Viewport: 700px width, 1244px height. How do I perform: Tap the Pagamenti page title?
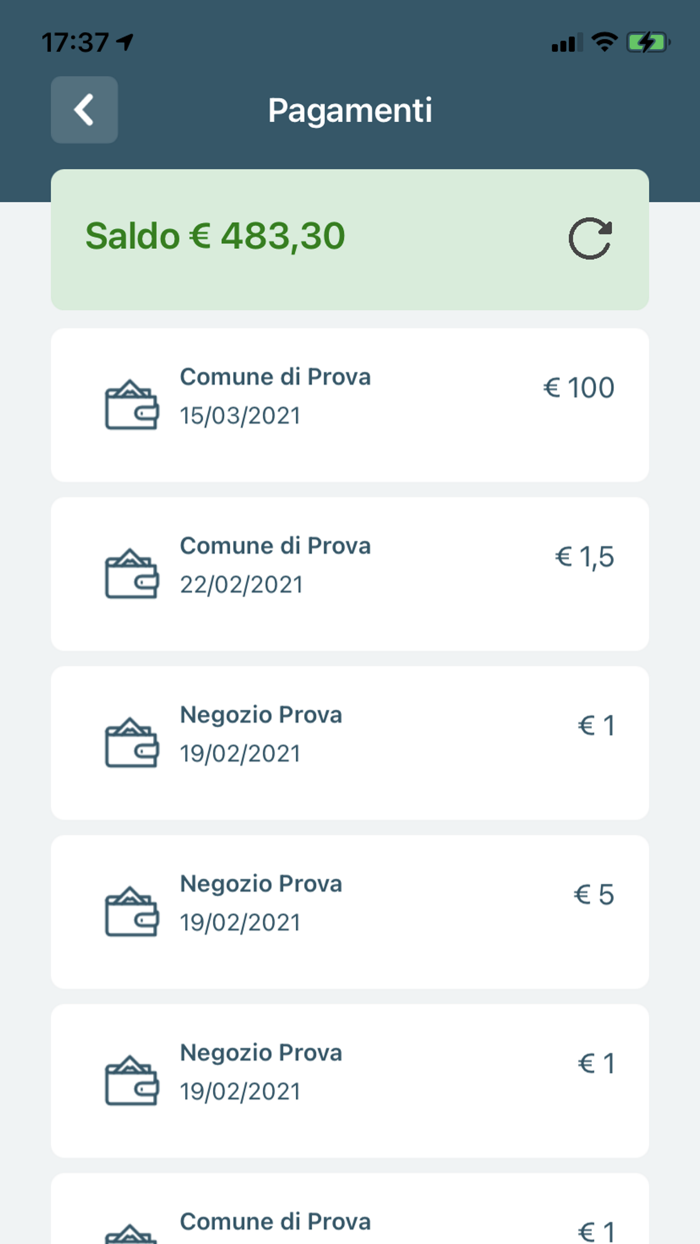pyautogui.click(x=350, y=110)
